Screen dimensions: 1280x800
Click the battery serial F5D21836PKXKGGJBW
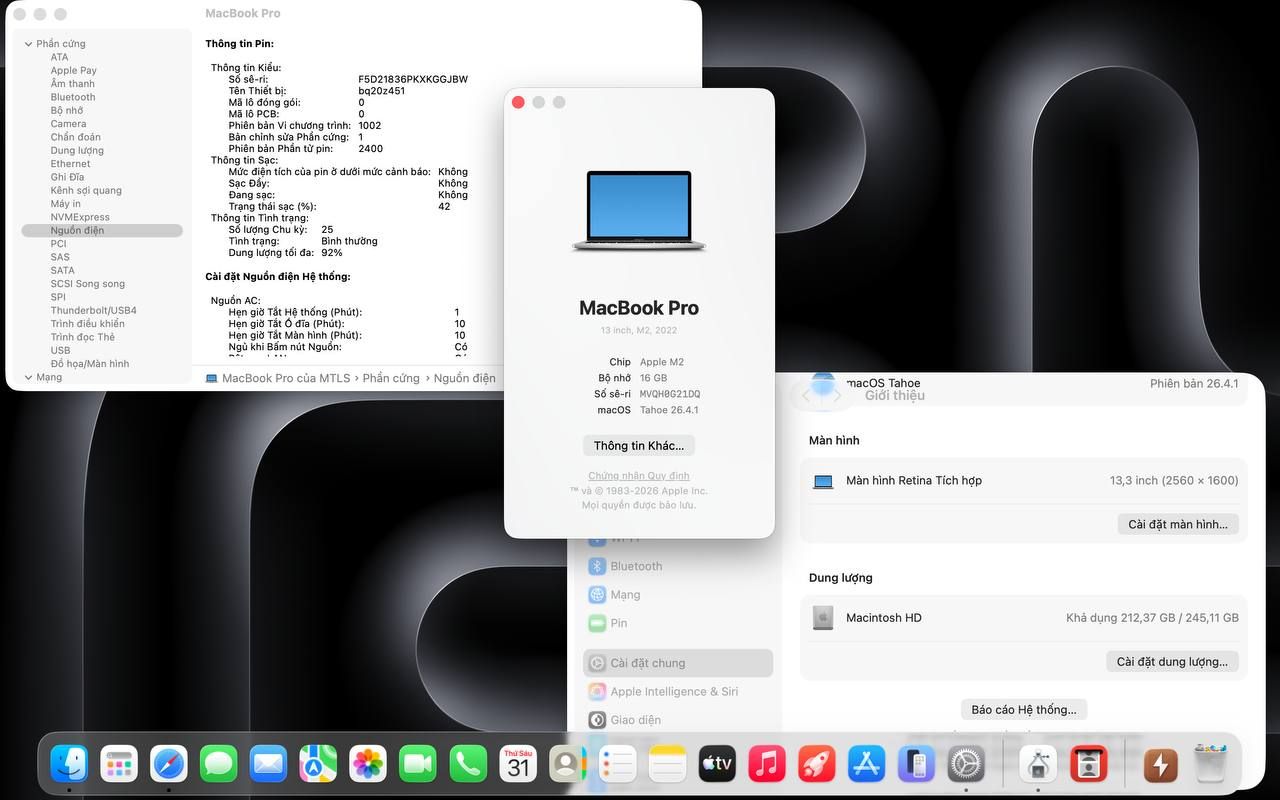pos(413,79)
